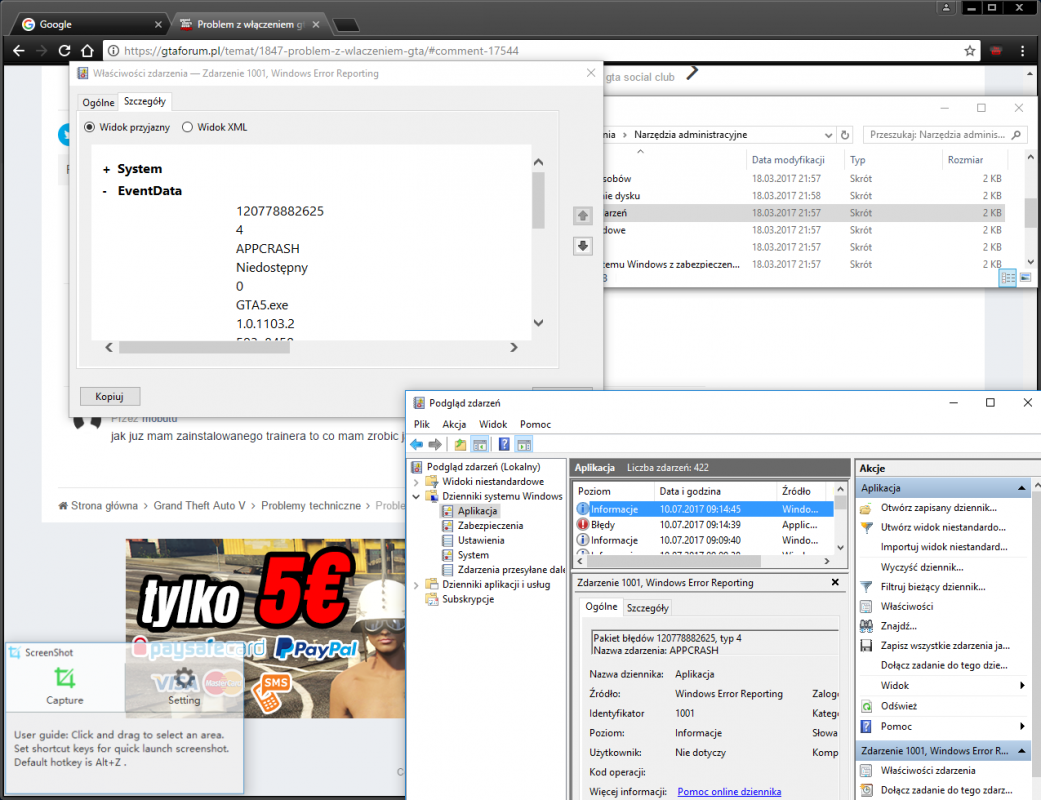Click the up-level folder icon in Event Viewer toolbar

point(459,444)
